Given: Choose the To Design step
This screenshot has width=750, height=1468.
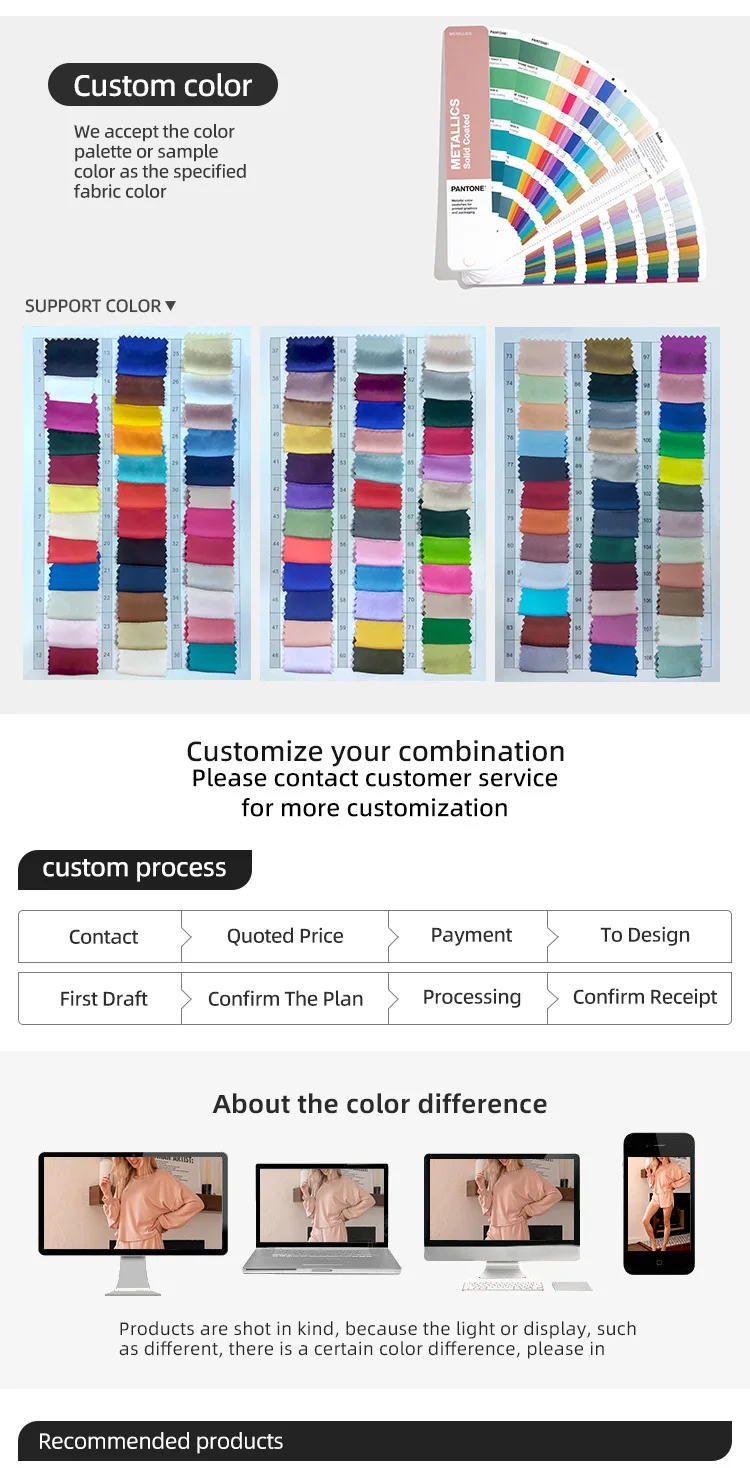Looking at the screenshot, I should [x=645, y=936].
